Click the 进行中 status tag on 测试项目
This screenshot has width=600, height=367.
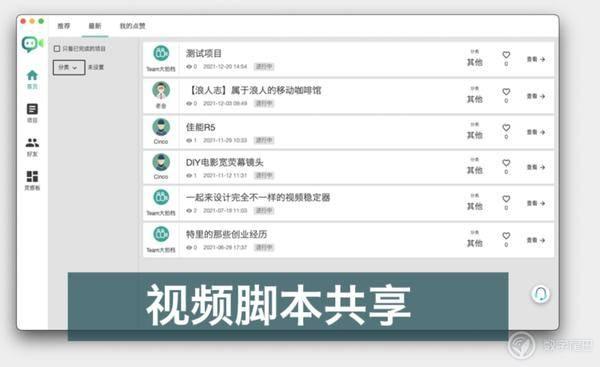264,67
